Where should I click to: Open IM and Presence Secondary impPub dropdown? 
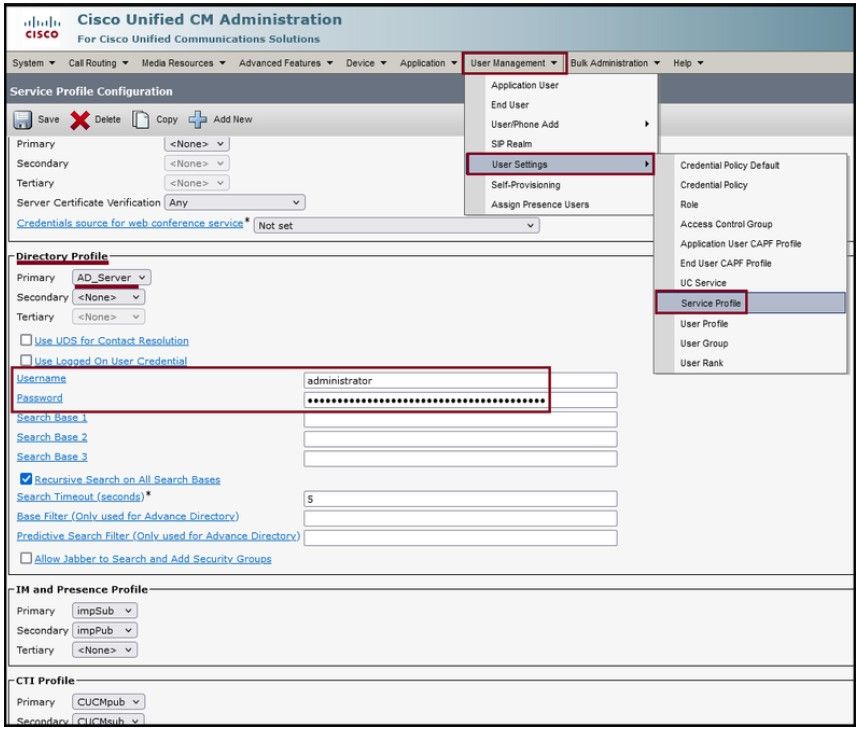pos(105,630)
